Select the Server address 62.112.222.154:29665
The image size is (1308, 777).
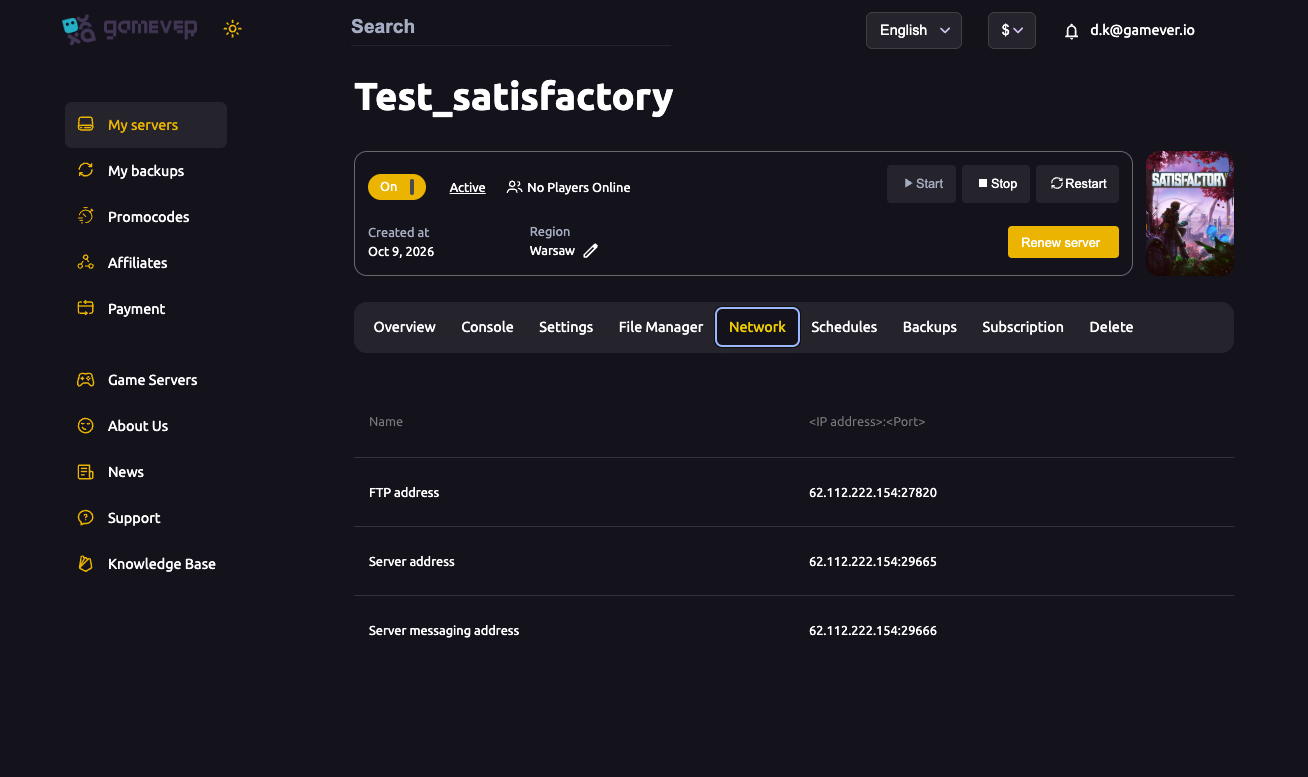pos(873,562)
